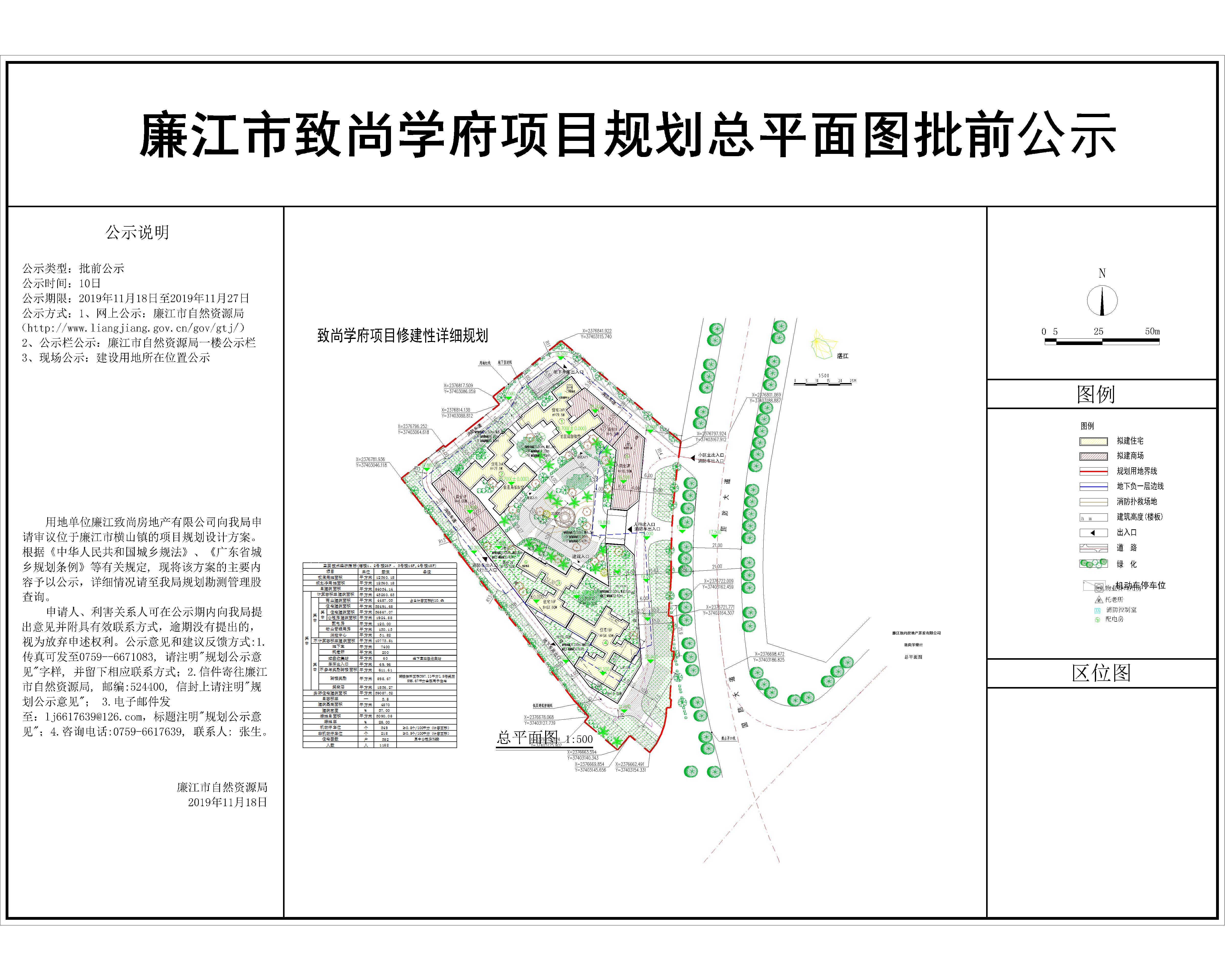Image resolution: width=1225 pixels, height=980 pixels.
Task: Click the 托老所 triangle legend icon
Action: pyautogui.click(x=1098, y=599)
